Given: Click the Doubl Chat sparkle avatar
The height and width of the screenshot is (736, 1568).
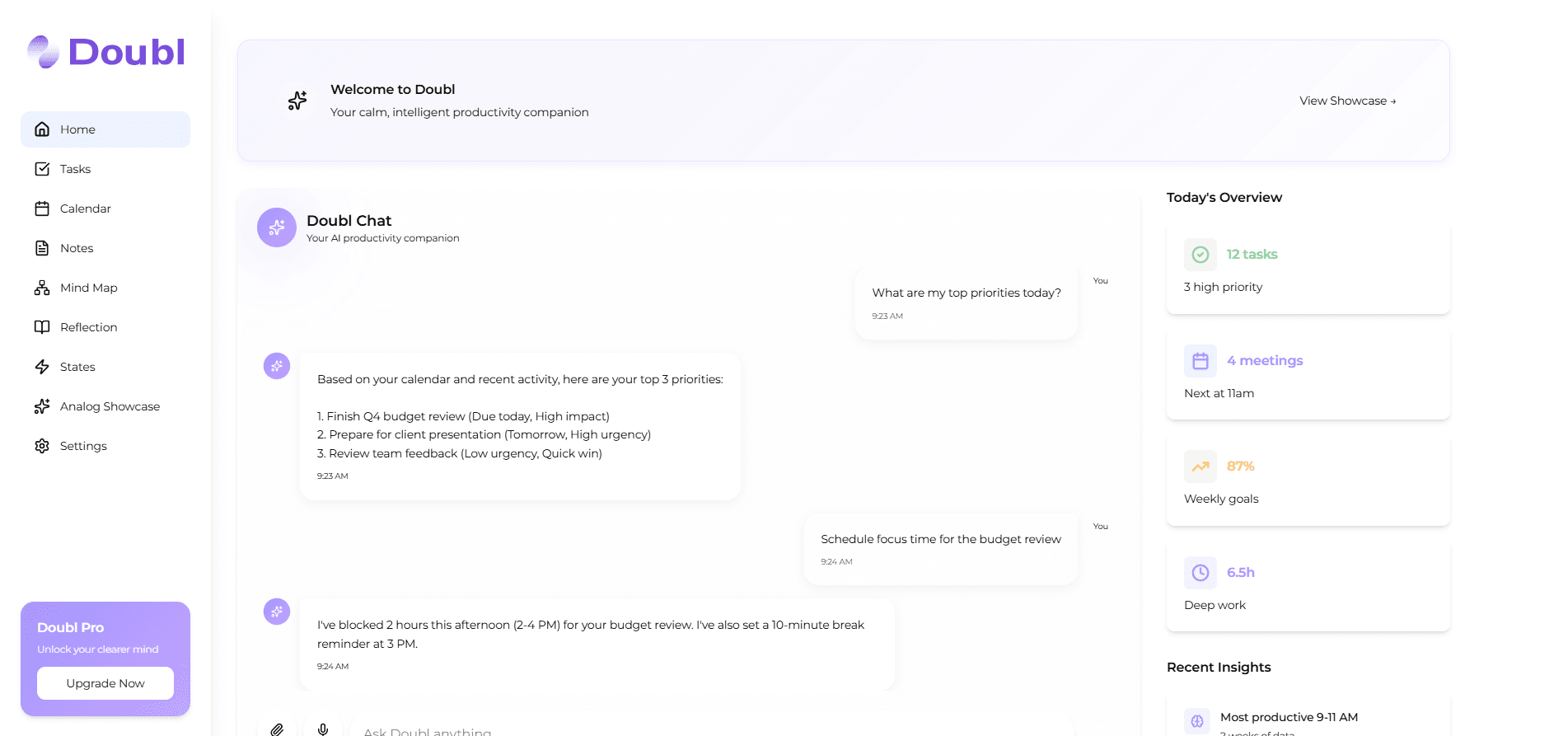Looking at the screenshot, I should click(277, 227).
